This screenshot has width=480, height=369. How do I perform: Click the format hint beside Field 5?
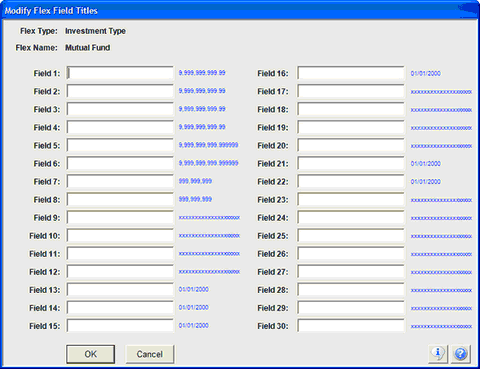tap(208, 145)
